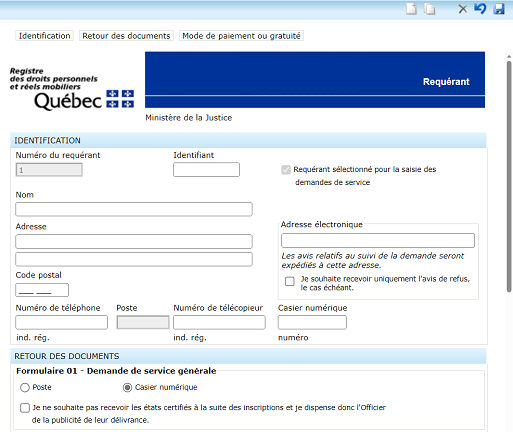Viewport: 513px width, 432px height.
Task: Select the Poste radio button
Action: coord(25,387)
